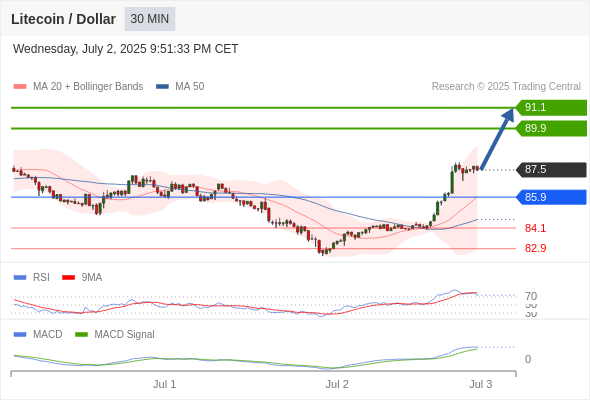Image resolution: width=590 pixels, height=400 pixels.
Task: Select the 89.9 green resistance label
Action: [x=551, y=128]
